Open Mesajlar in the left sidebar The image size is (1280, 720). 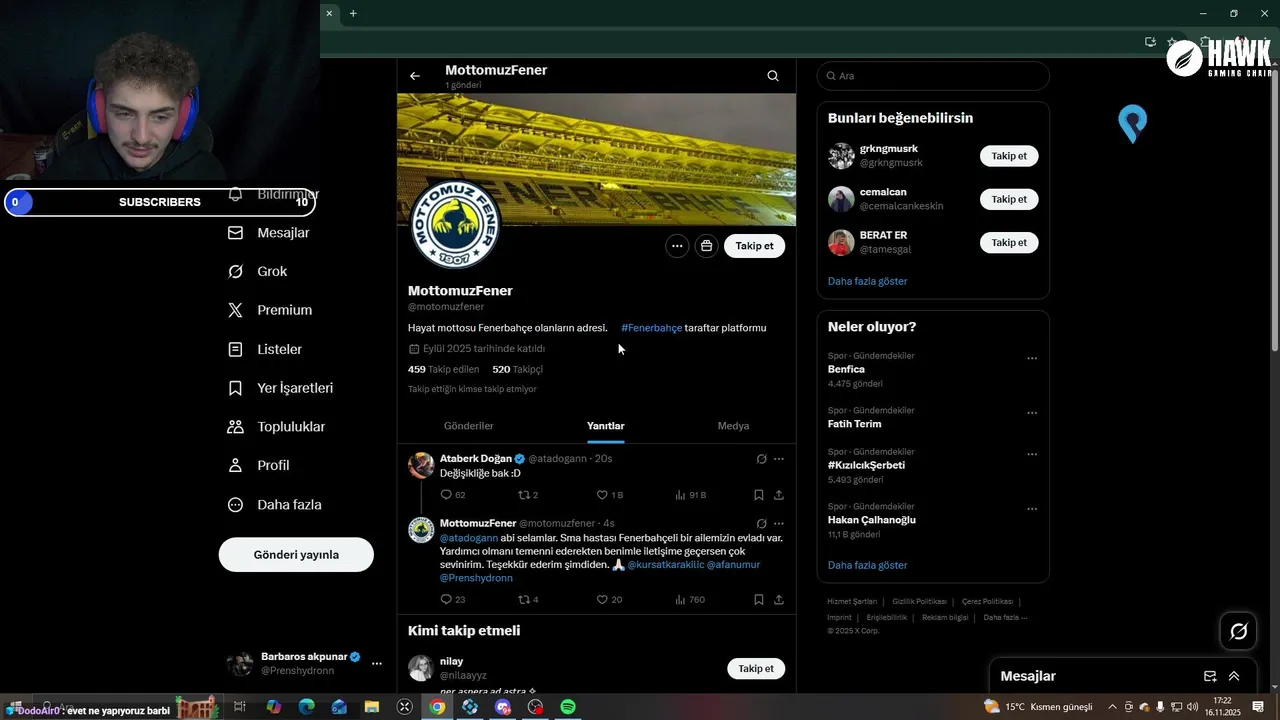coord(270,233)
